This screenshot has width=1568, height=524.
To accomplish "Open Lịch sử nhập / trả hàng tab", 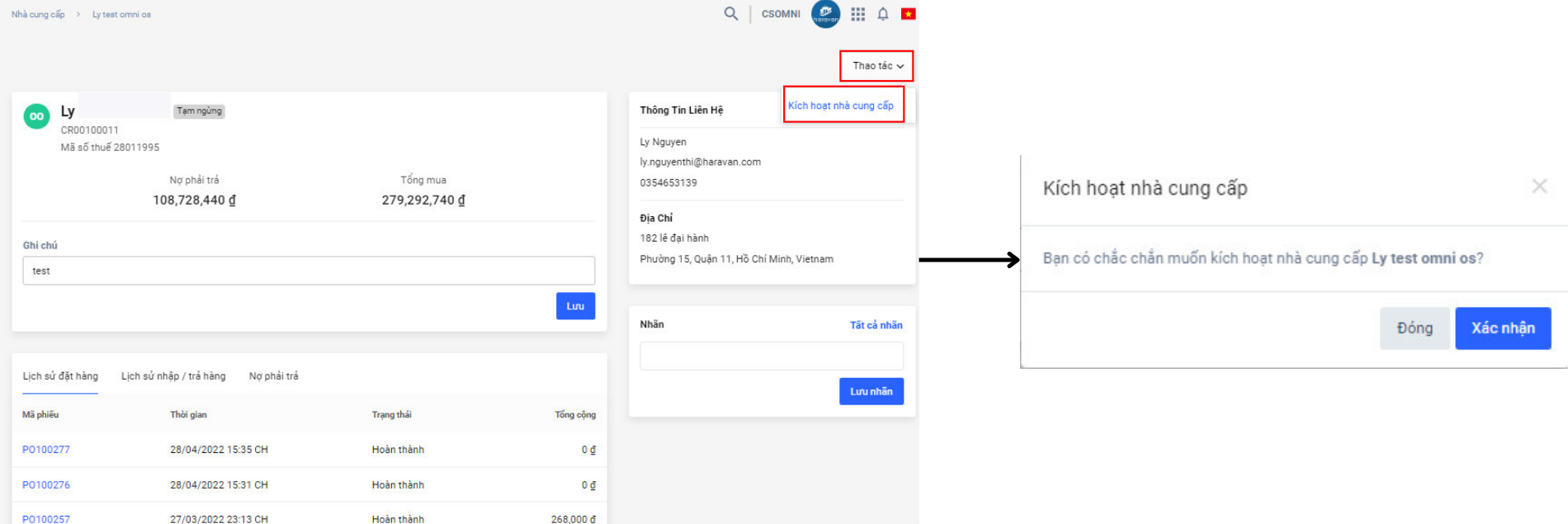I will (173, 376).
